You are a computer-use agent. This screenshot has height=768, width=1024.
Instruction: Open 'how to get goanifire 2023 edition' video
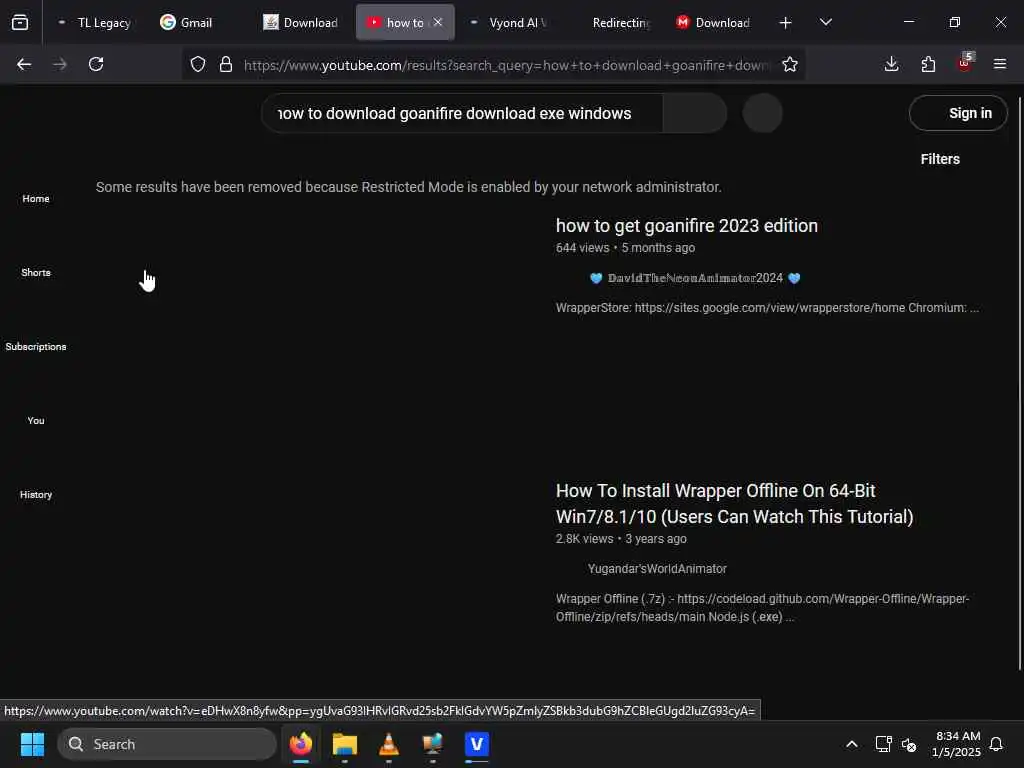pos(686,226)
